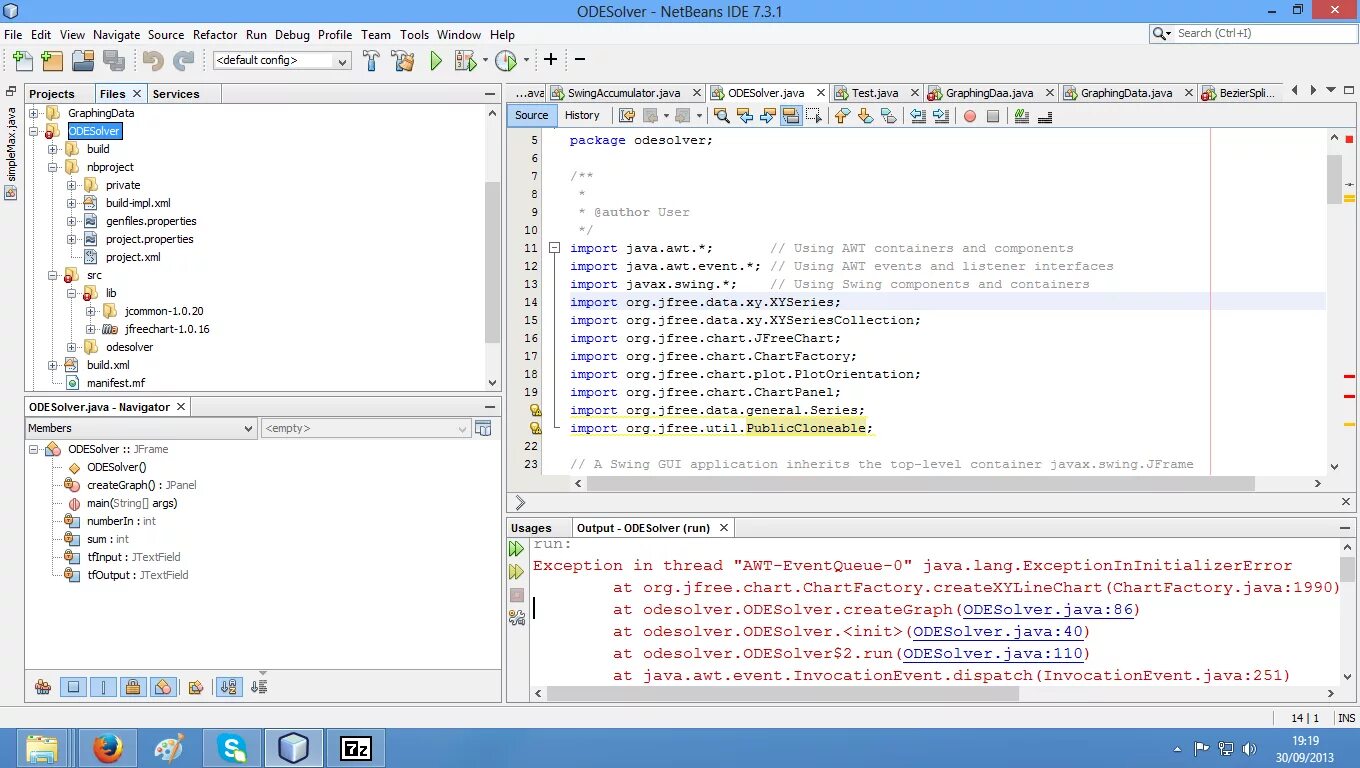Viewport: 1360px width, 768px height.
Task: Click Find Next Occurrence arrow icon
Action: 768,116
